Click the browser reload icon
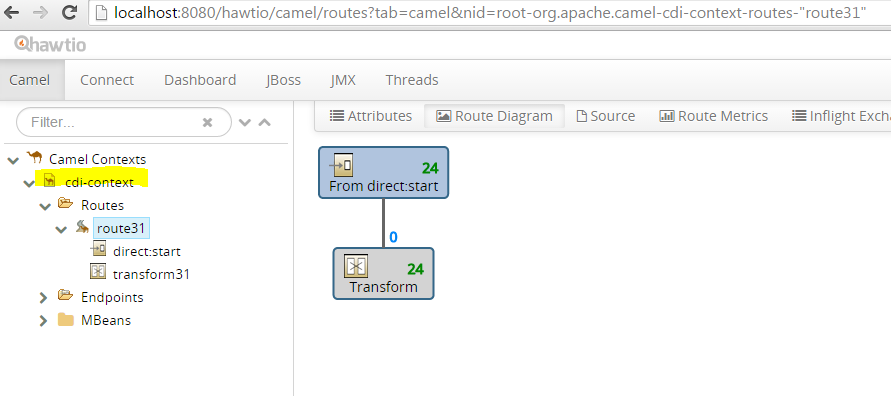The width and height of the screenshot is (891, 396). 69,12
